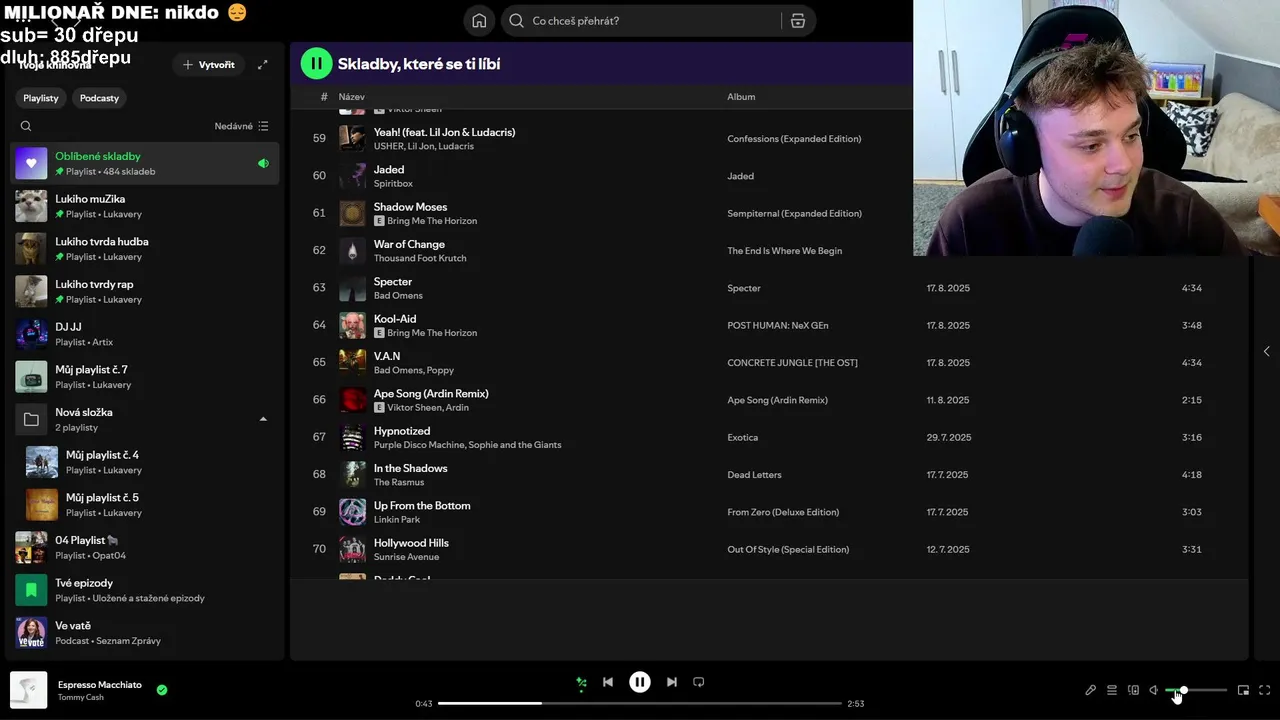This screenshot has height=720, width=1280.
Task: Enter full screen player icon
Action: coord(1265,690)
